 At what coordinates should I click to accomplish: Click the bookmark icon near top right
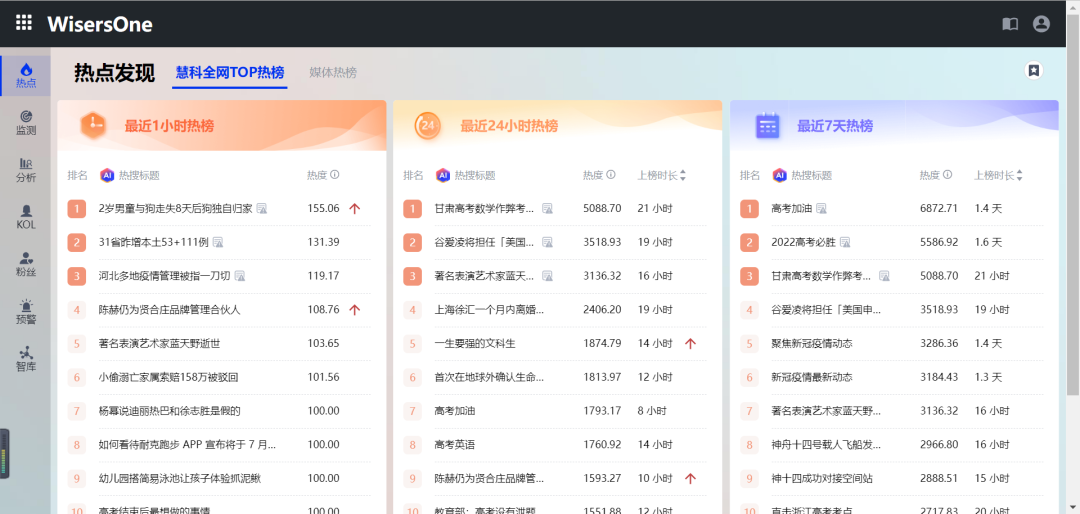pos(1034,70)
